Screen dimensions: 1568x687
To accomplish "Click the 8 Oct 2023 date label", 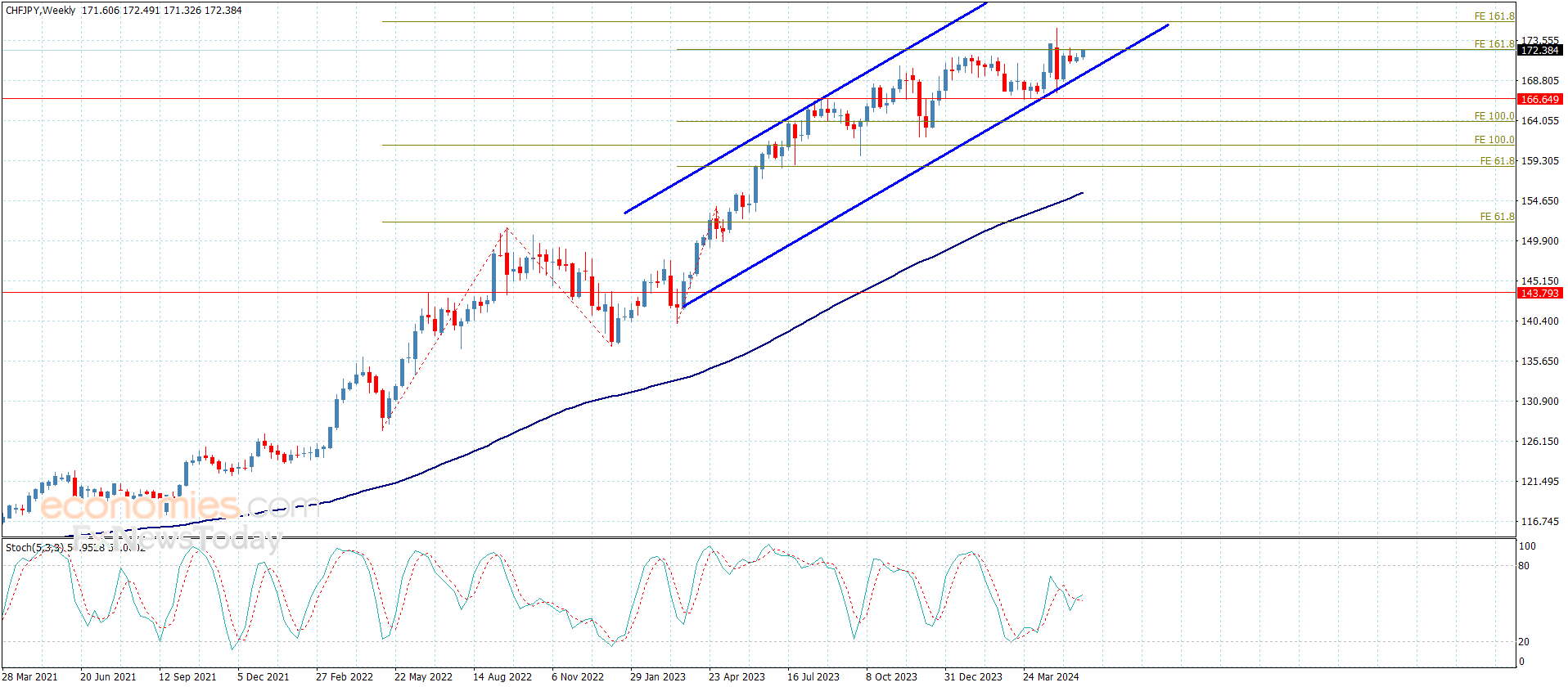I will tap(892, 677).
